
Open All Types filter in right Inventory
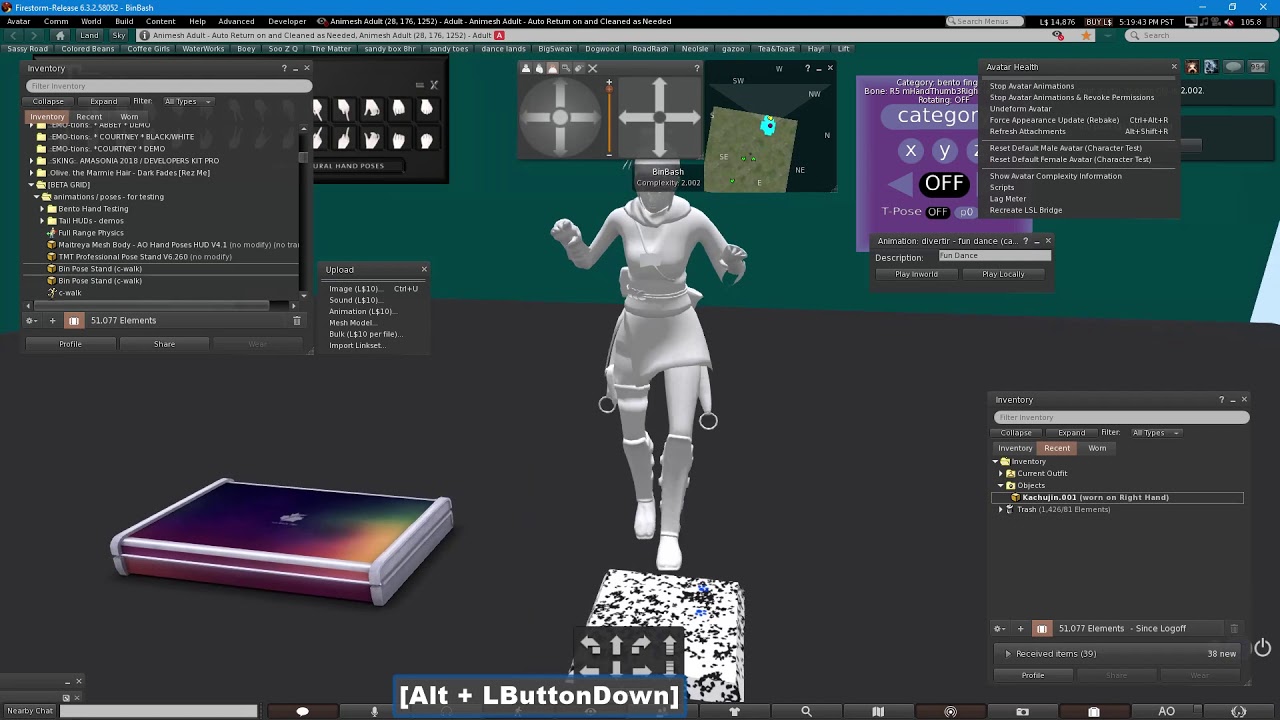pos(1156,433)
